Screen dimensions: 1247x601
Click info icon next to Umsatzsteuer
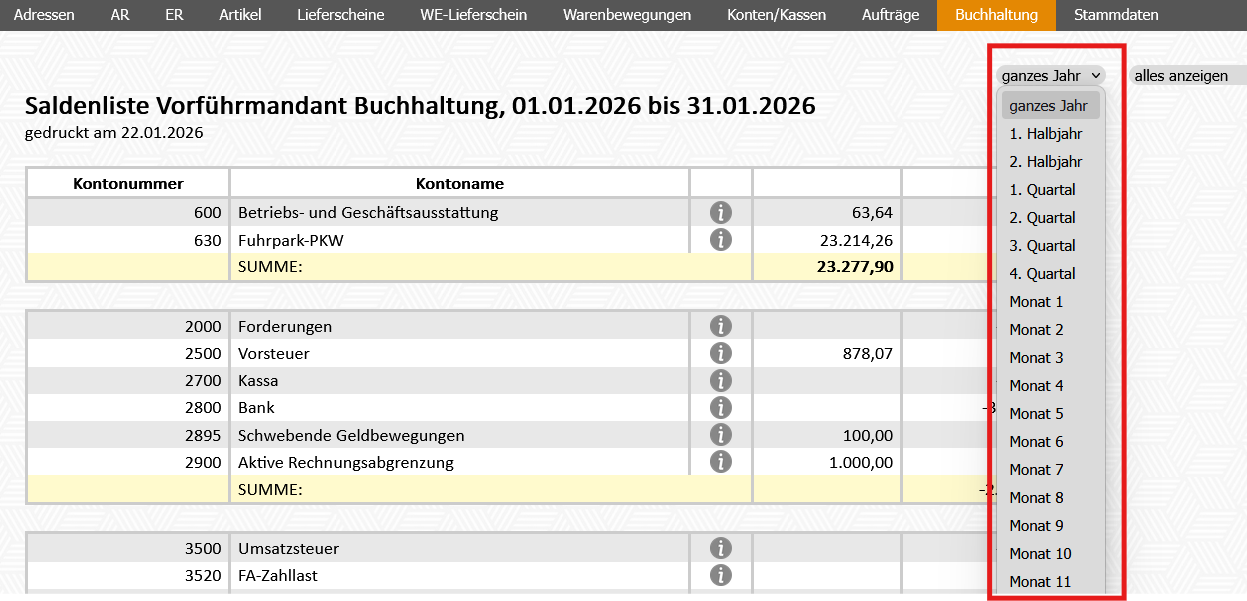pos(720,548)
